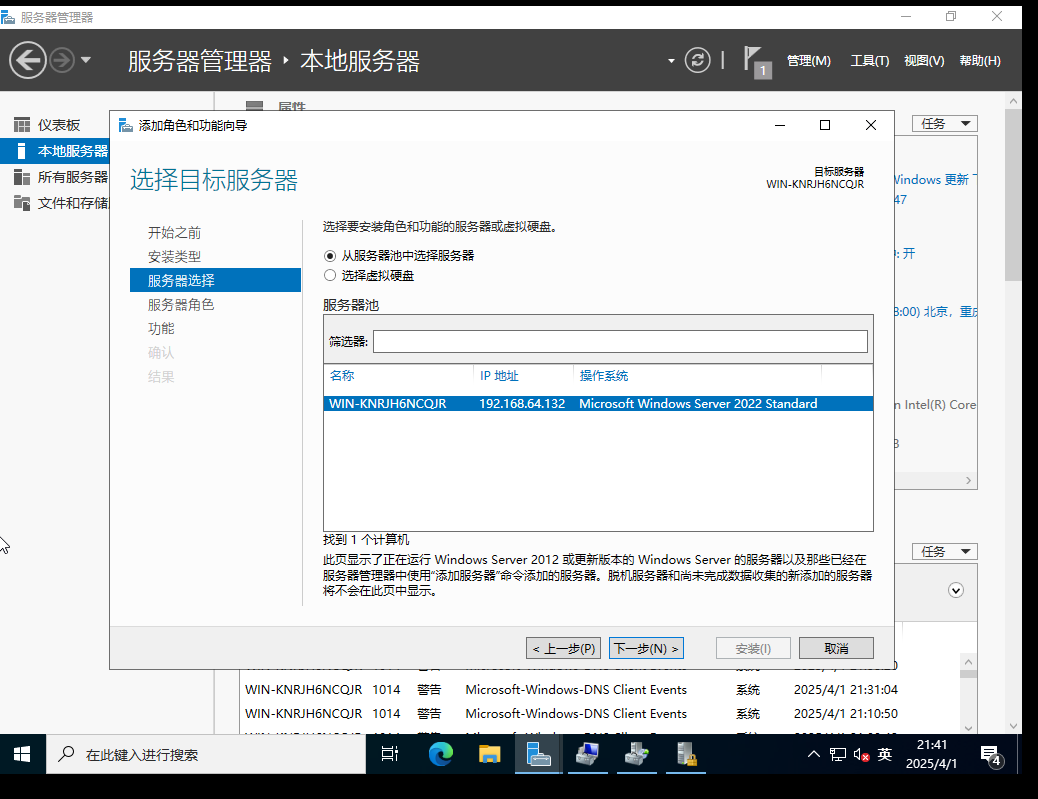Open the 工具(T) menu
Screen dimensions: 1038x799
pos(869,61)
